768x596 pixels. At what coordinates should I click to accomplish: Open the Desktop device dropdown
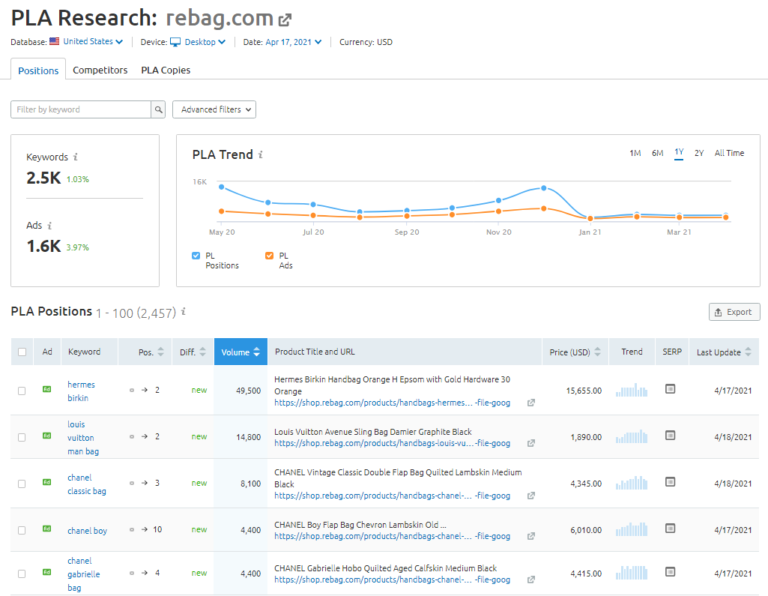pos(198,42)
